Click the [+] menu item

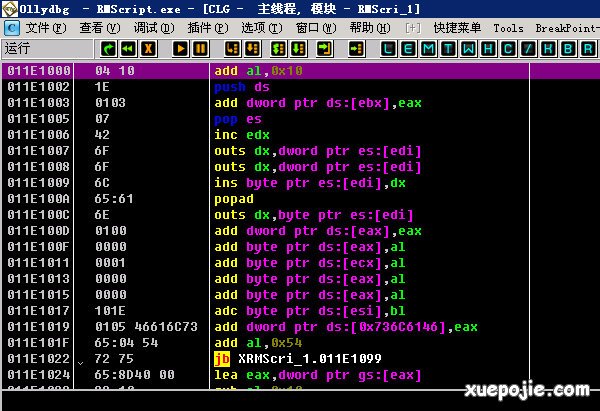point(413,28)
